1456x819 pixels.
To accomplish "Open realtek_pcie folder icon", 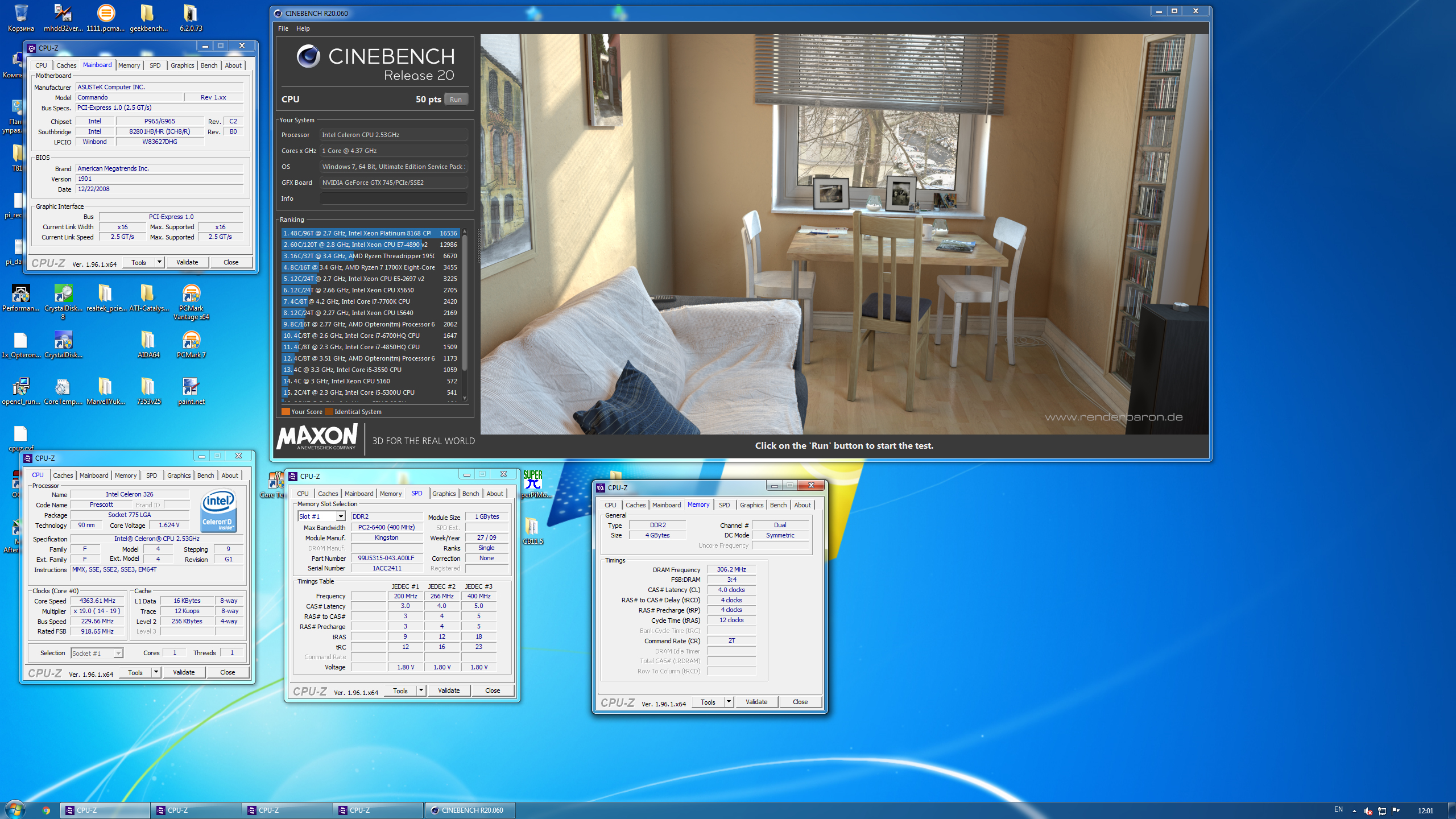I will (106, 298).
